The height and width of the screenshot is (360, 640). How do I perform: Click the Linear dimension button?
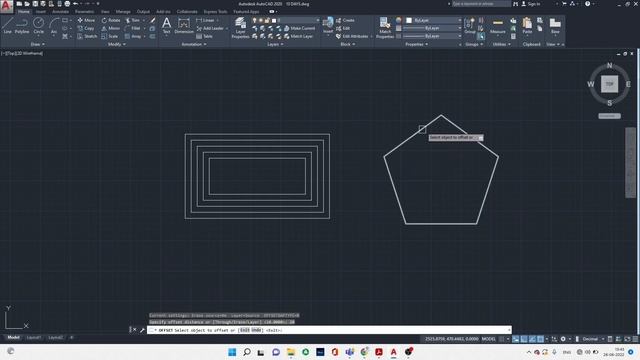click(205, 20)
